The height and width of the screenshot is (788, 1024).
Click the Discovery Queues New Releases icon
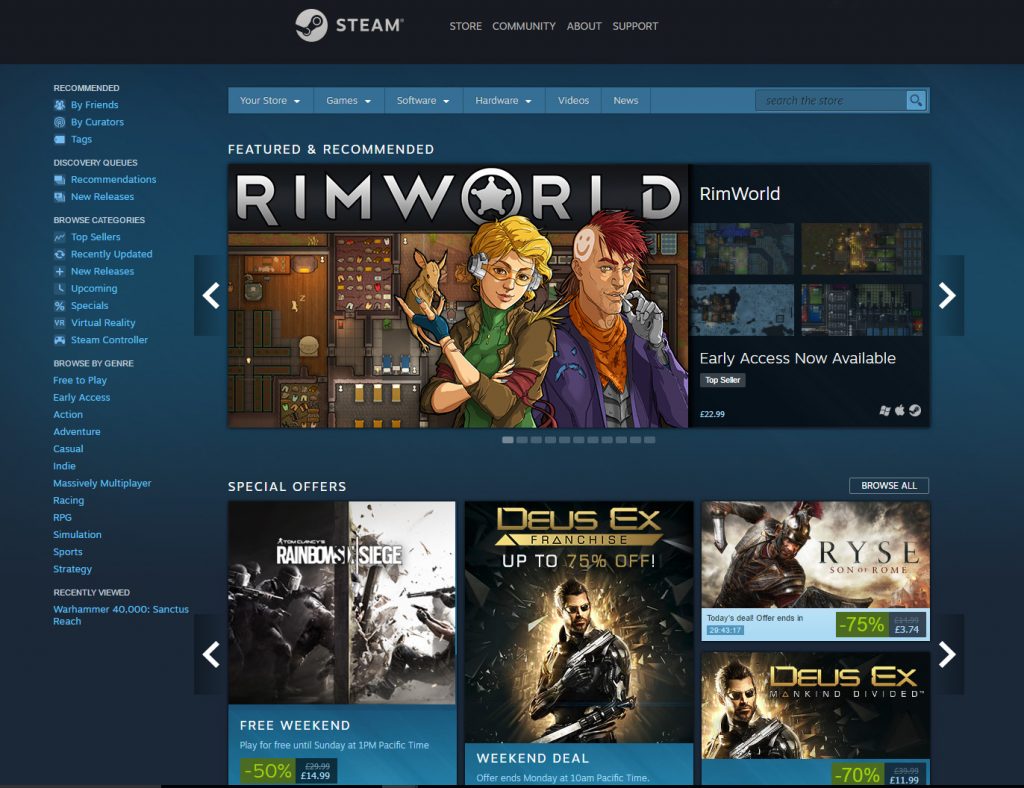tap(59, 197)
